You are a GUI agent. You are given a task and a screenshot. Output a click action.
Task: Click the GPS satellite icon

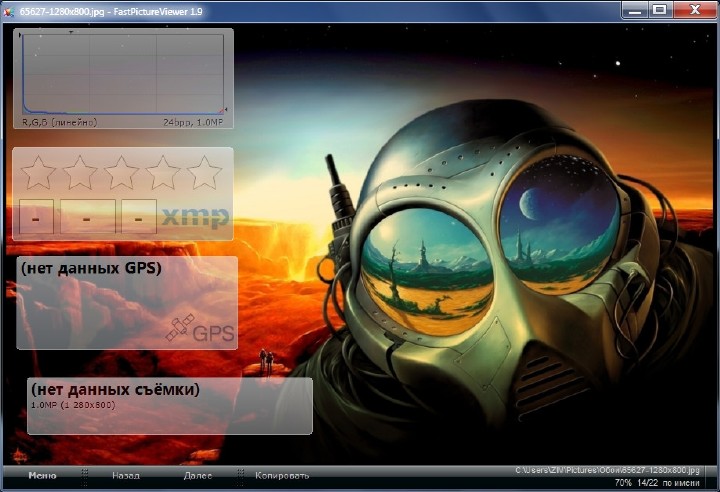click(180, 327)
